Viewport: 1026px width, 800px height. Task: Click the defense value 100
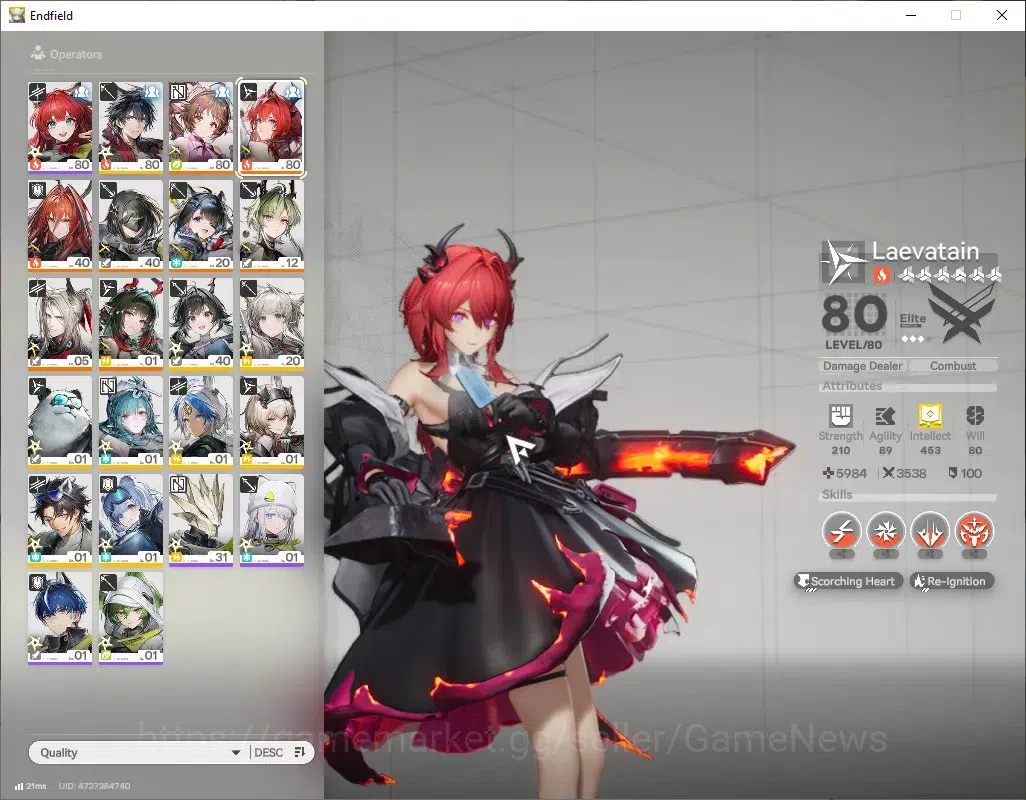click(971, 473)
